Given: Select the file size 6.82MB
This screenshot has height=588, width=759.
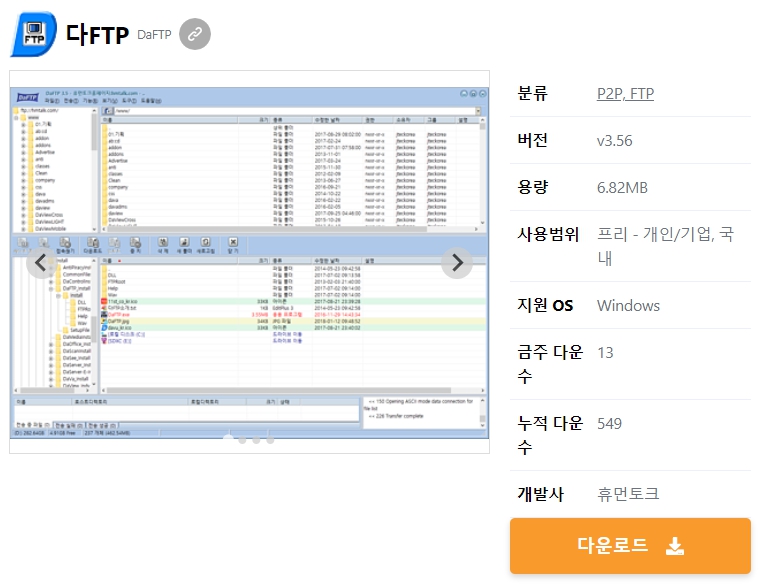Looking at the screenshot, I should [x=622, y=188].
